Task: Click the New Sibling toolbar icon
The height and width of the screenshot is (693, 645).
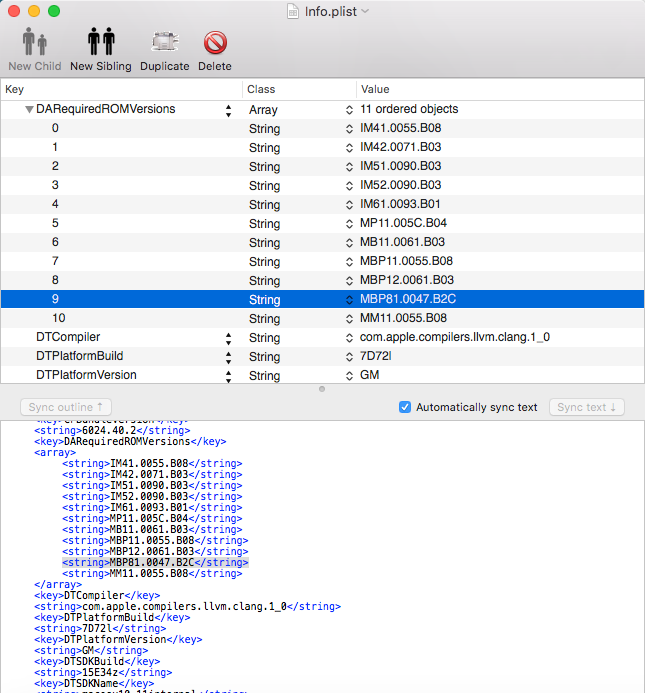Action: pyautogui.click(x=101, y=42)
